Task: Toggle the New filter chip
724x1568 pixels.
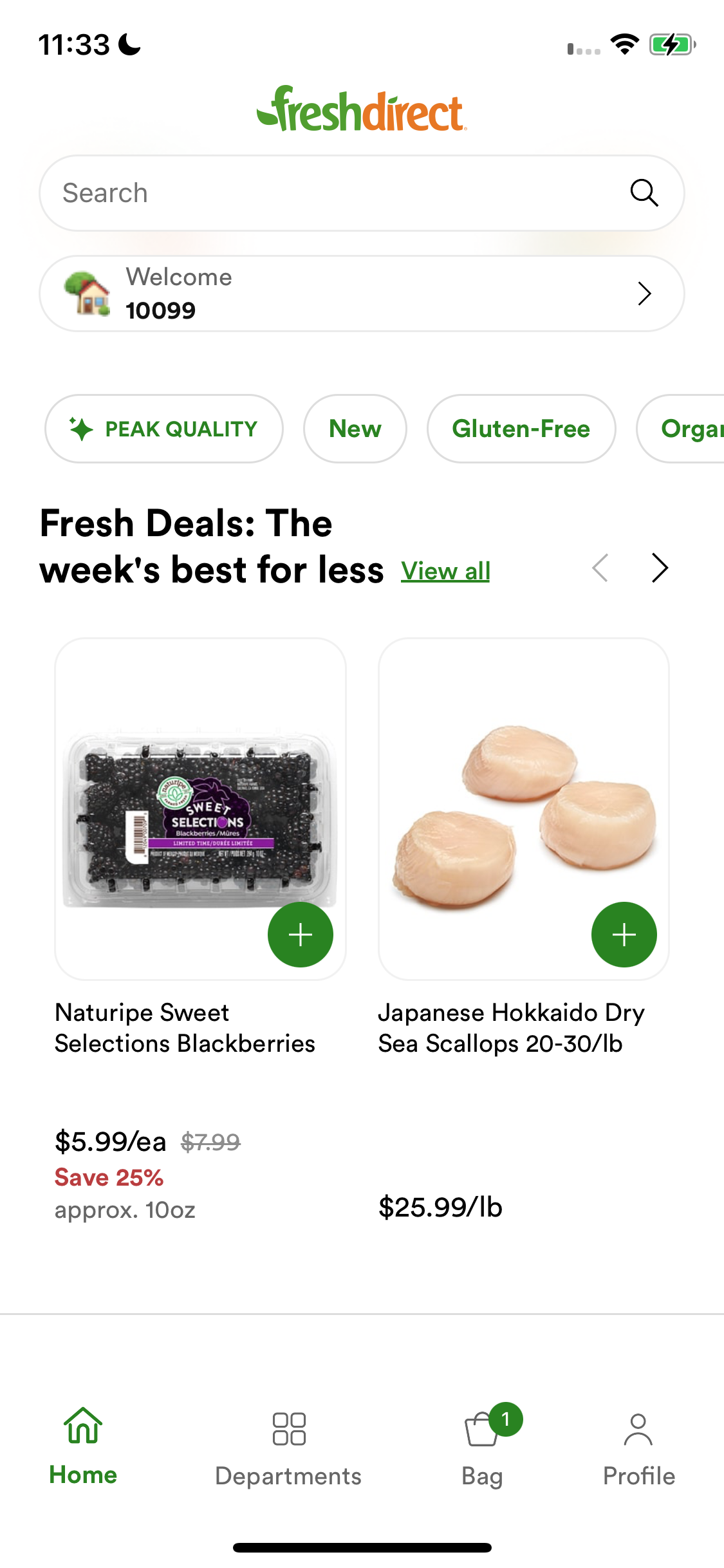Action: [x=355, y=429]
